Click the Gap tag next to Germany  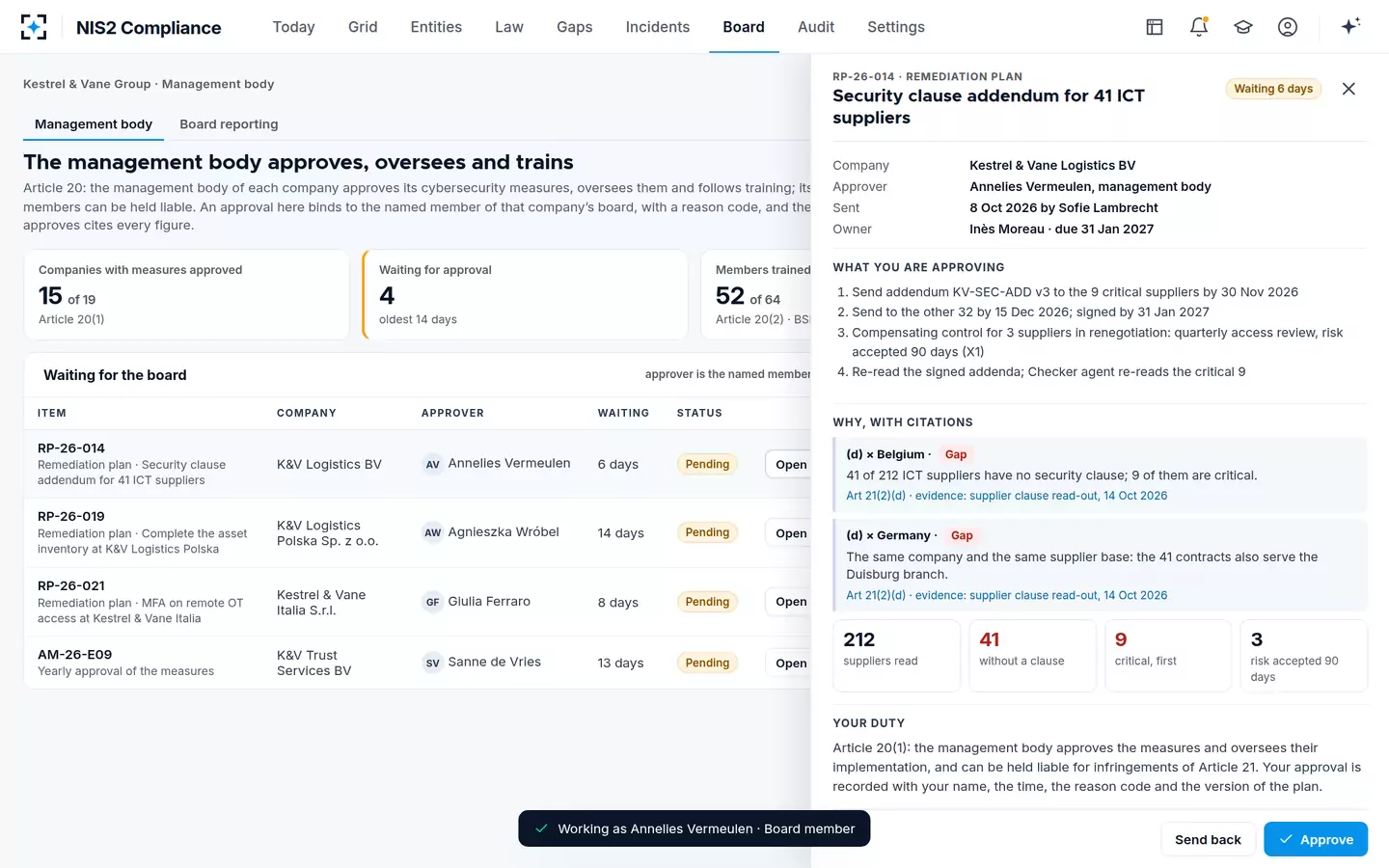coord(962,535)
